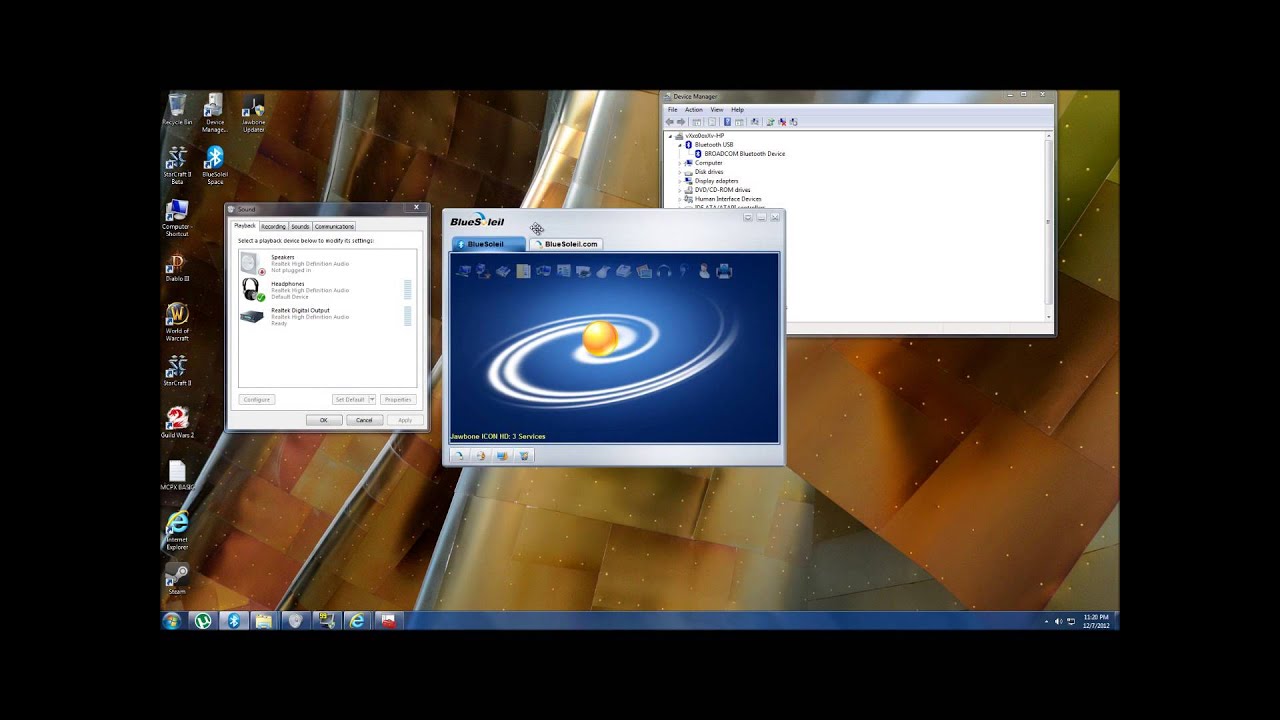Open the Help menu in Device Manager
Image resolution: width=1280 pixels, height=720 pixels.
coord(737,109)
